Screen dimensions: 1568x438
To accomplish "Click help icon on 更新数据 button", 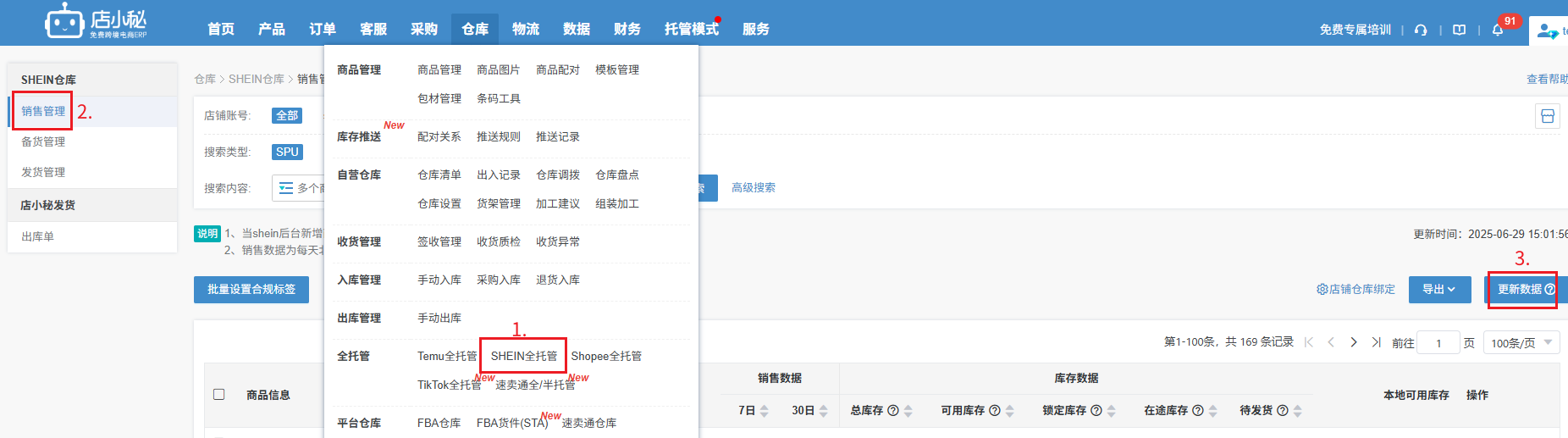I will click(x=1549, y=289).
